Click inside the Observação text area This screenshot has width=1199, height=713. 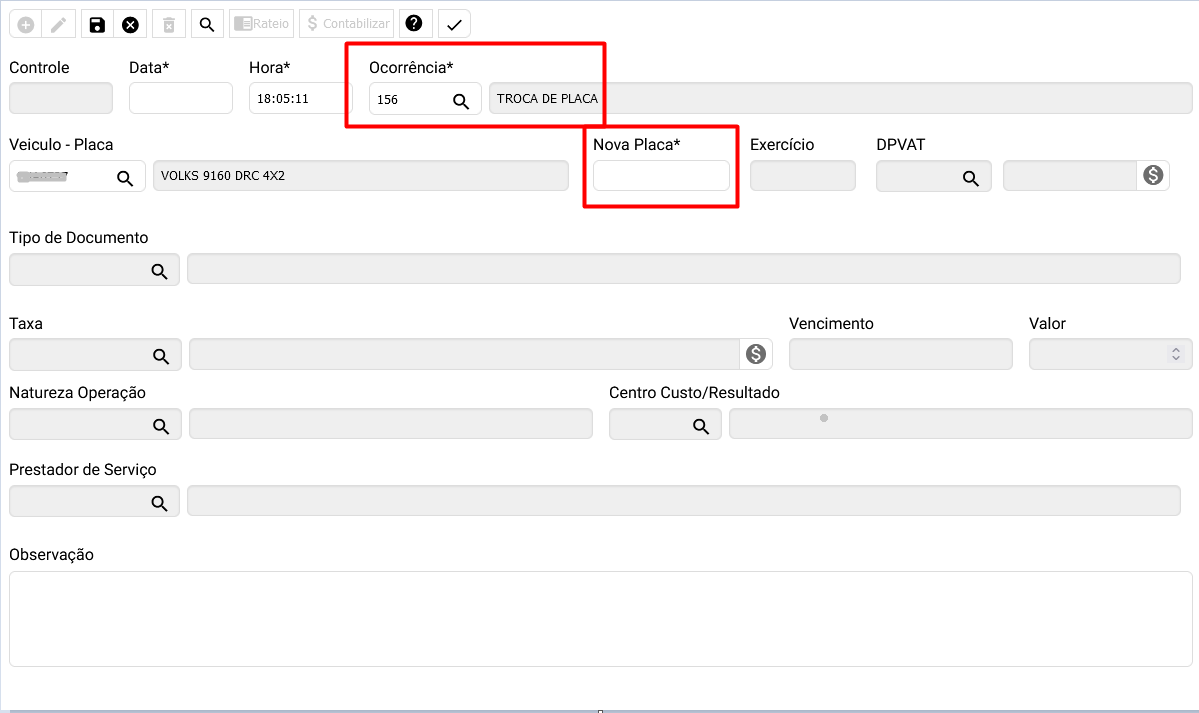(x=600, y=618)
